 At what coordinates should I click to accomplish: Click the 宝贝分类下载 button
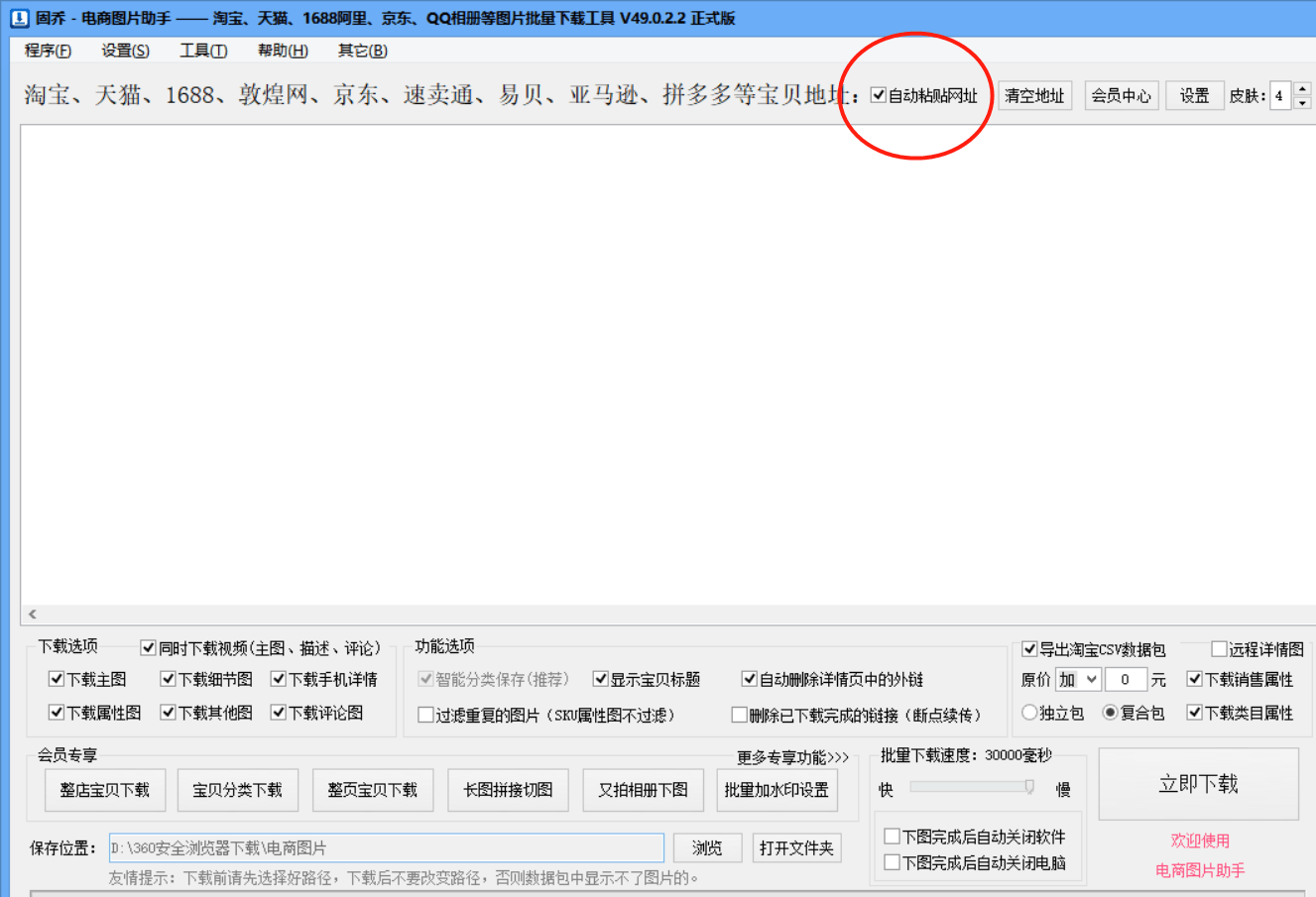point(237,790)
